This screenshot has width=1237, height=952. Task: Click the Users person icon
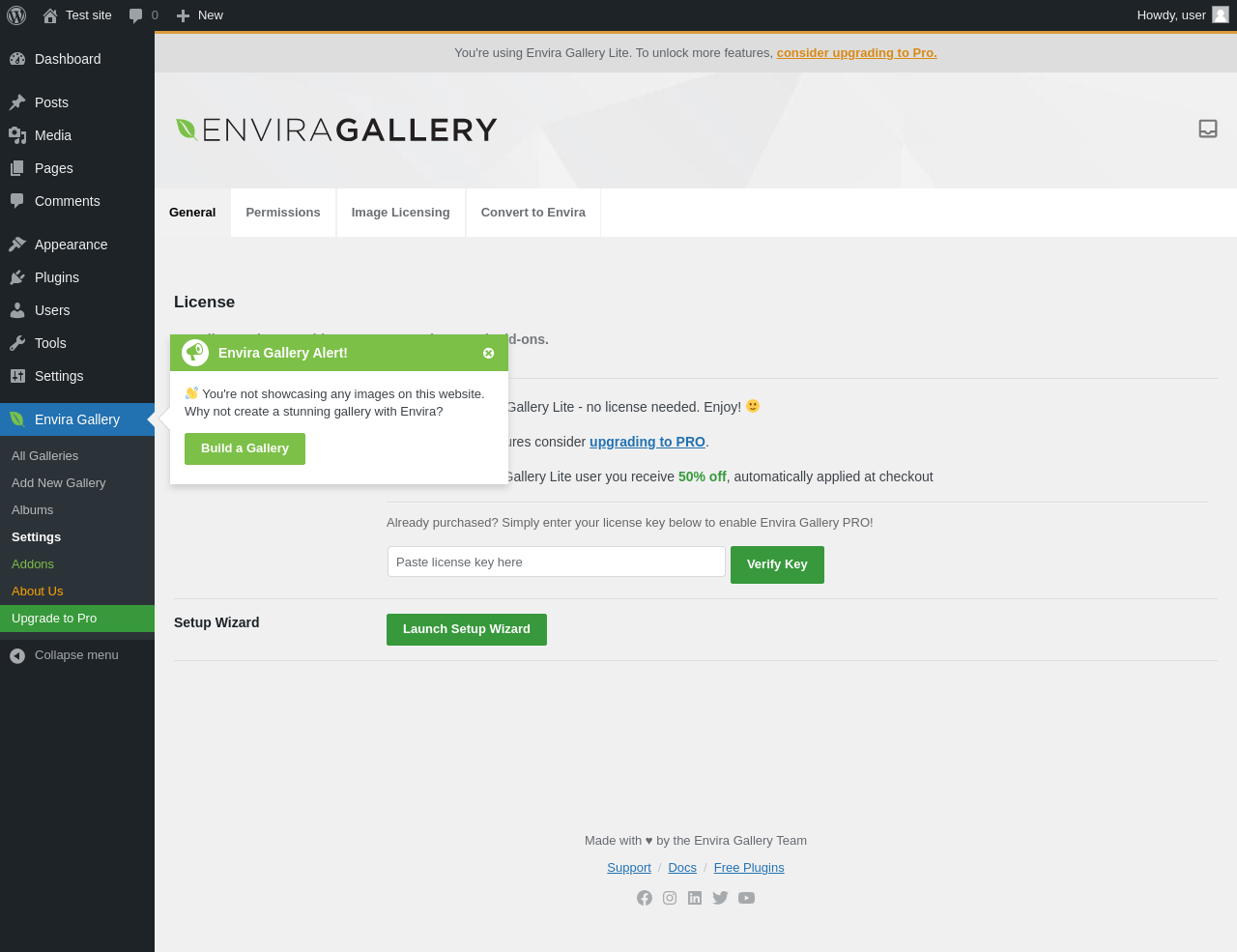tap(17, 310)
